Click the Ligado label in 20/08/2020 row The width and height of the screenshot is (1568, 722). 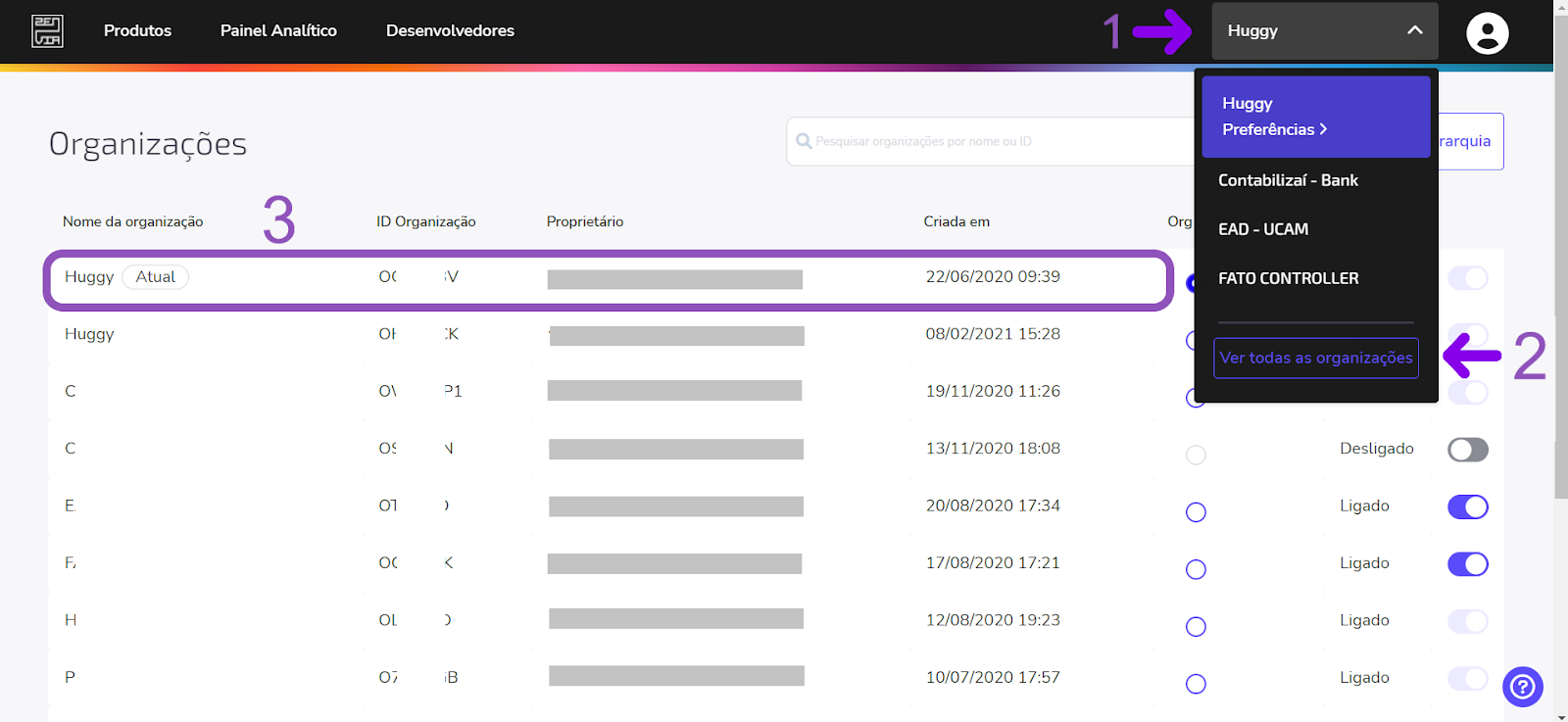point(1364,505)
